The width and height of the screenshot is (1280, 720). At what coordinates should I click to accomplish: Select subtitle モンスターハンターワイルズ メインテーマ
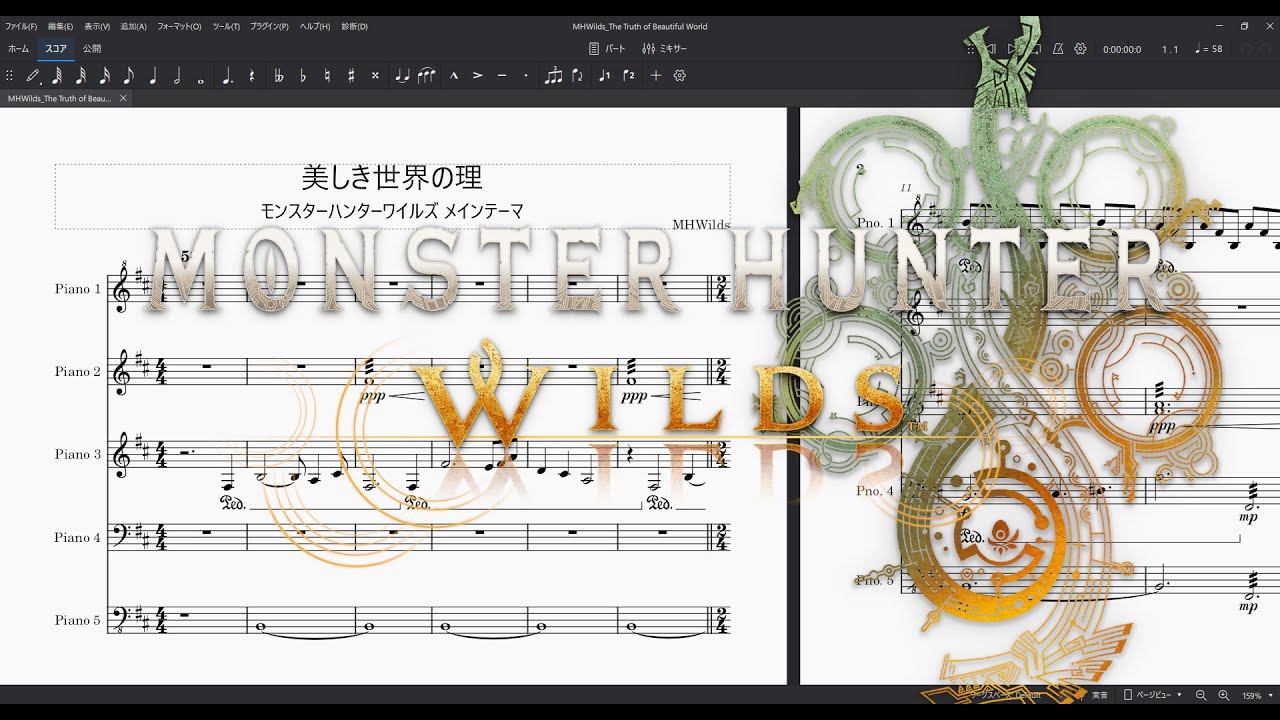tap(392, 211)
